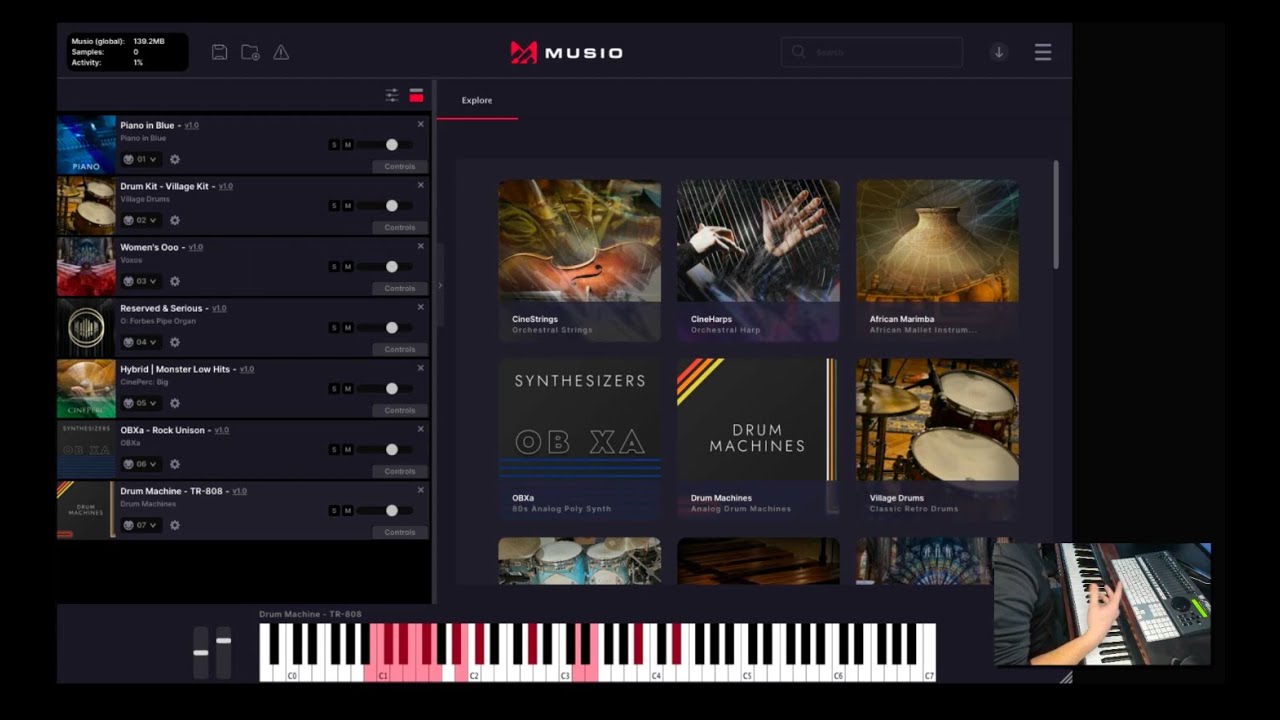The image size is (1280, 720).
Task: Open Controls for OBXa - Rock Unison
Action: pyautogui.click(x=399, y=472)
